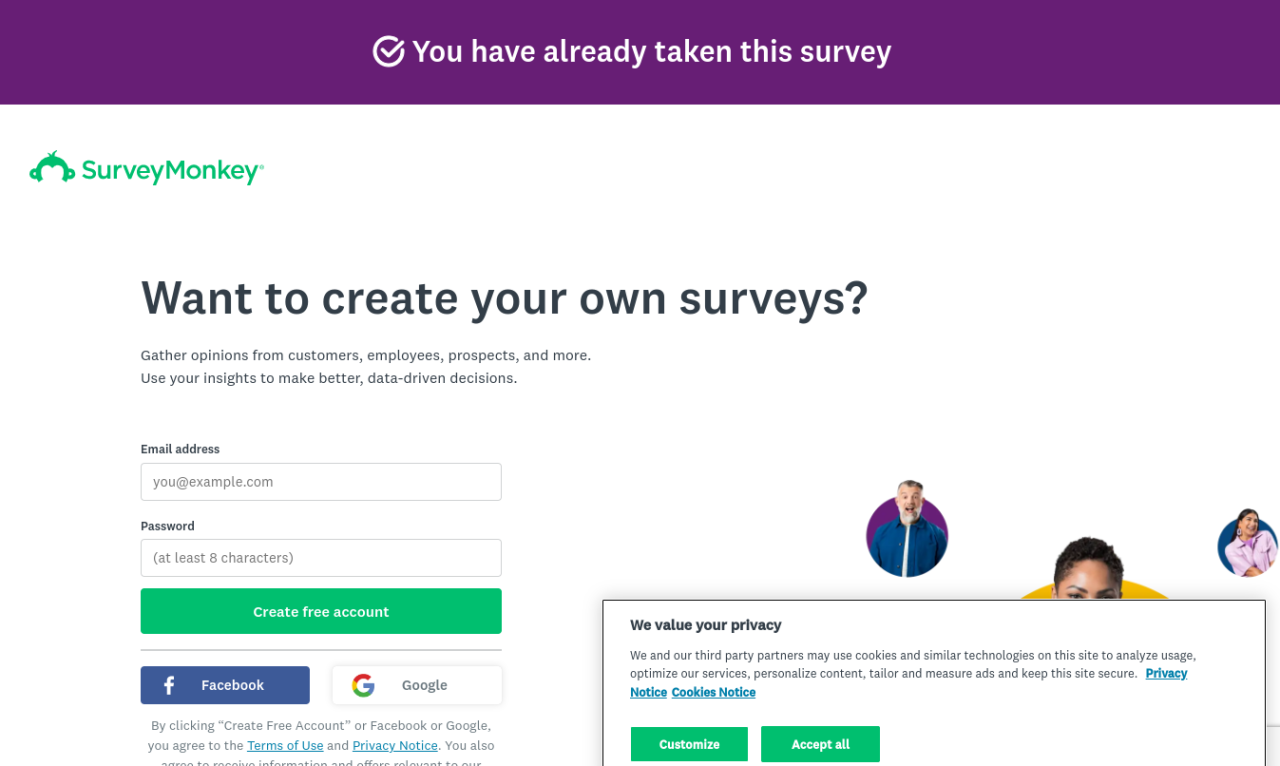
Task: Click the Customize cookies button
Action: click(x=689, y=744)
